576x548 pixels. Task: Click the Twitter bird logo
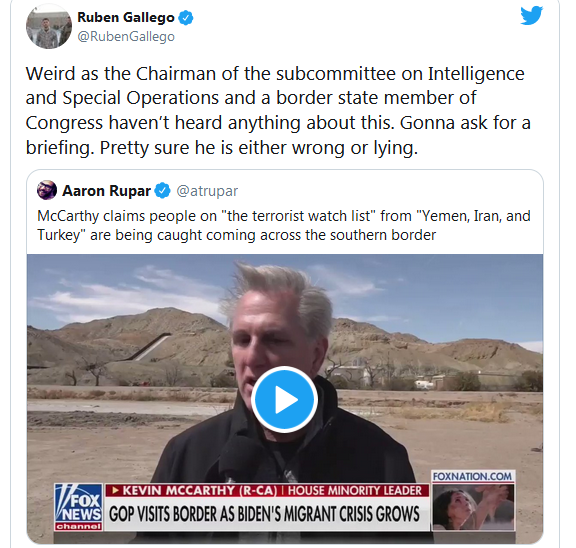(x=531, y=15)
